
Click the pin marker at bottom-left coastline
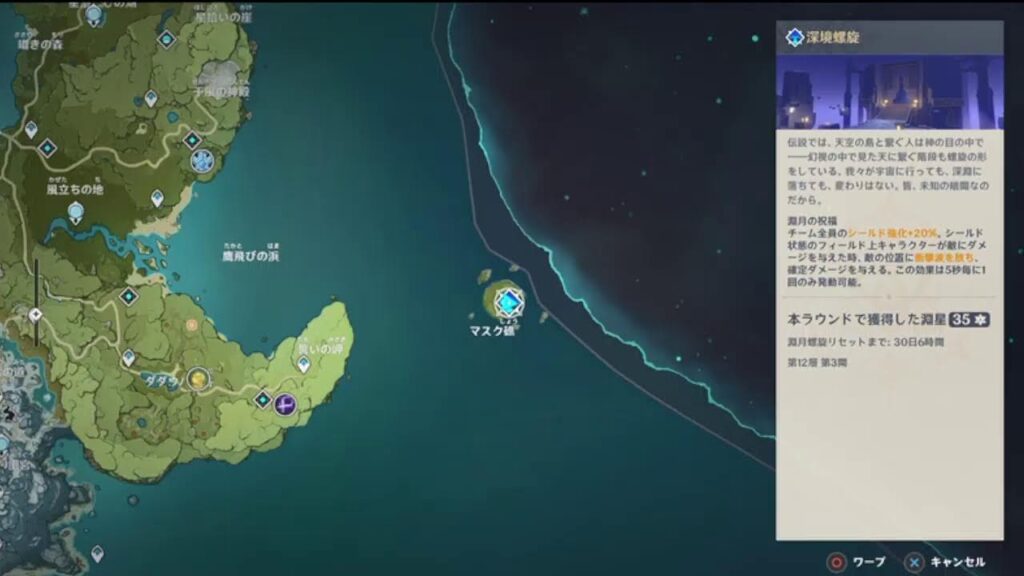click(97, 552)
